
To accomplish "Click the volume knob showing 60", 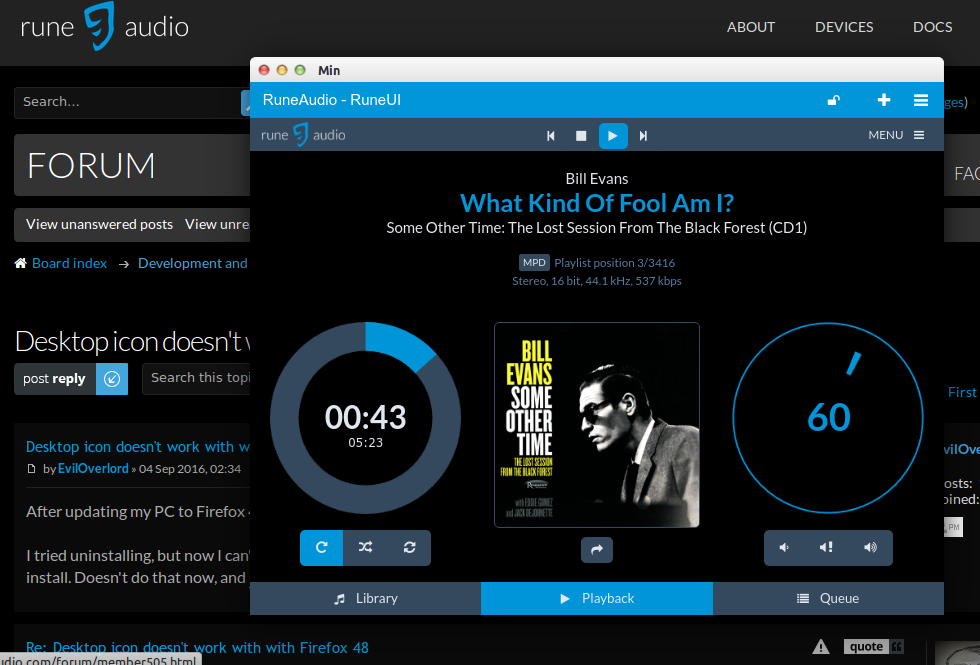I will [x=828, y=418].
